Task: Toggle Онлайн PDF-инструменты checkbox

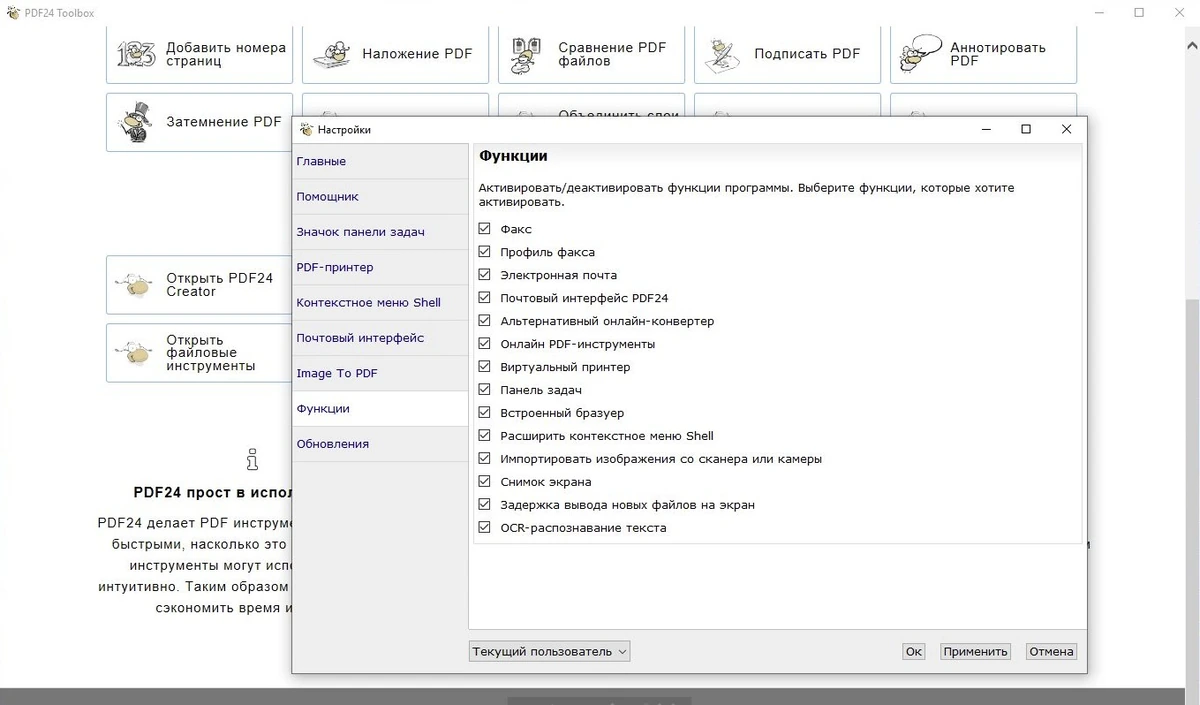Action: pos(485,344)
